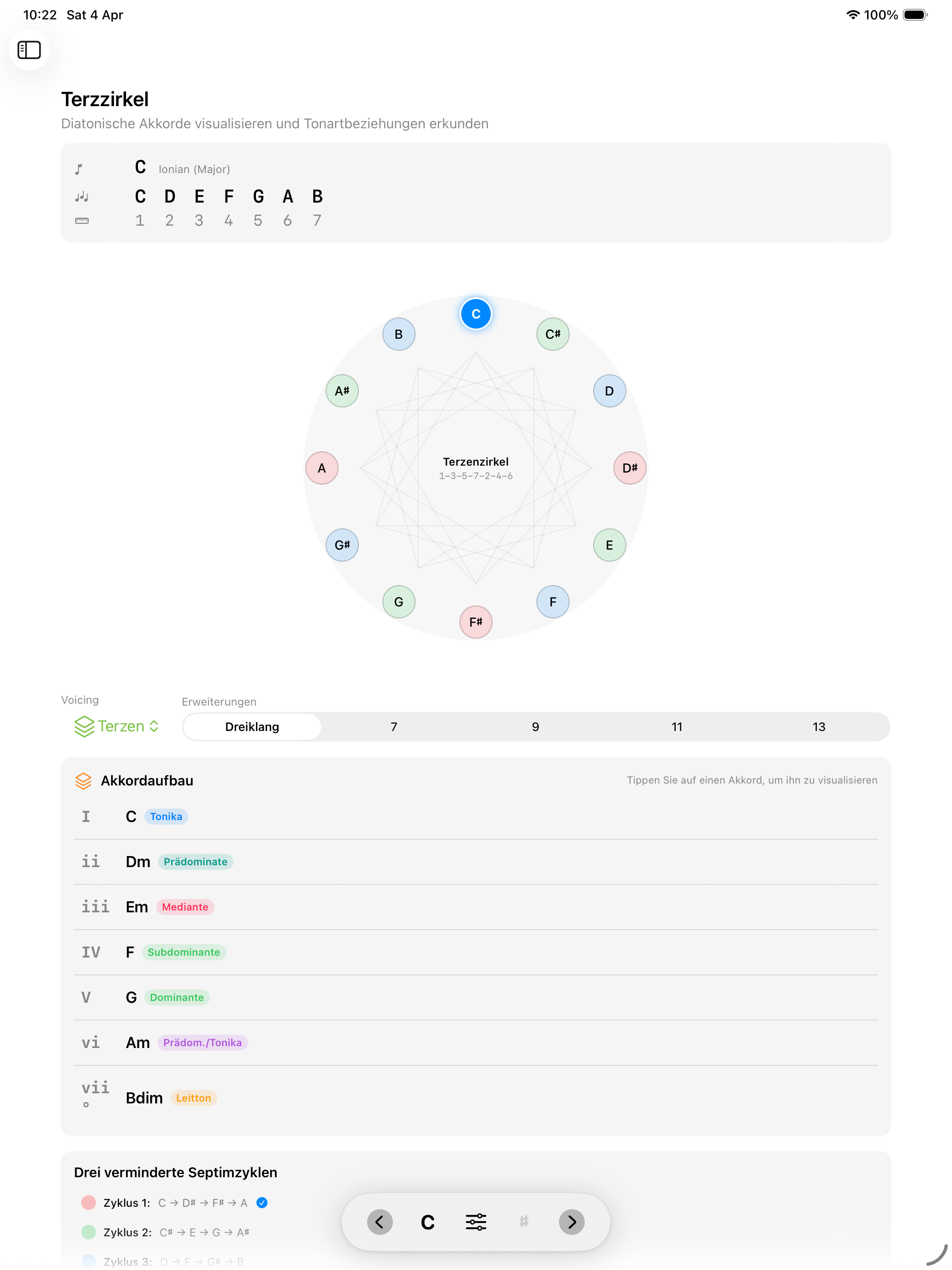Click the green layers icon beside Terzen

(x=84, y=726)
